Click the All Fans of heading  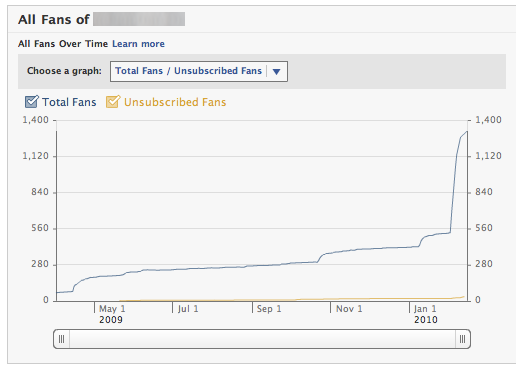[54, 19]
